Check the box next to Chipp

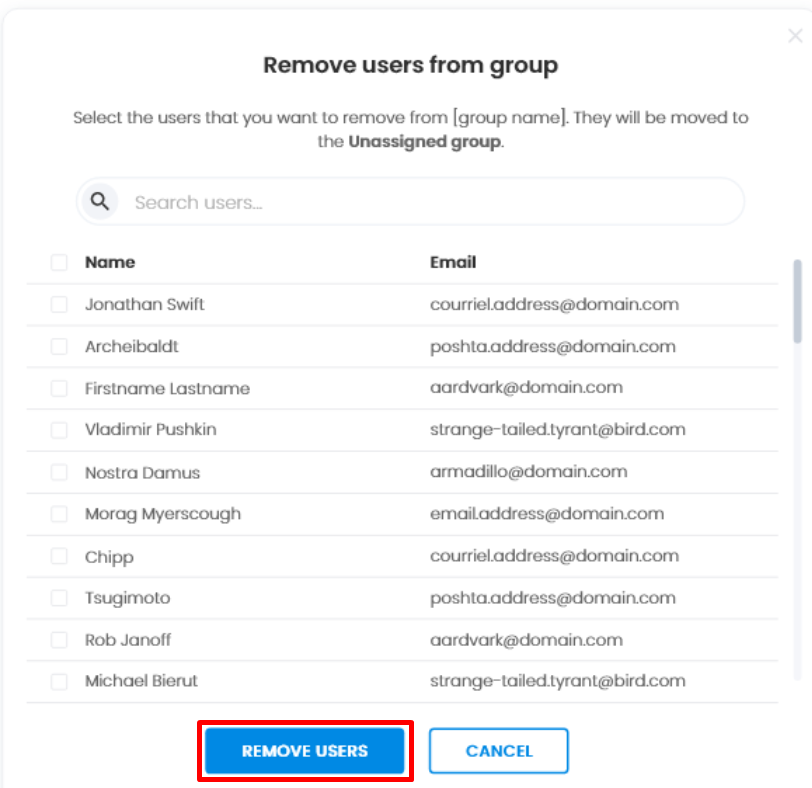coord(58,556)
